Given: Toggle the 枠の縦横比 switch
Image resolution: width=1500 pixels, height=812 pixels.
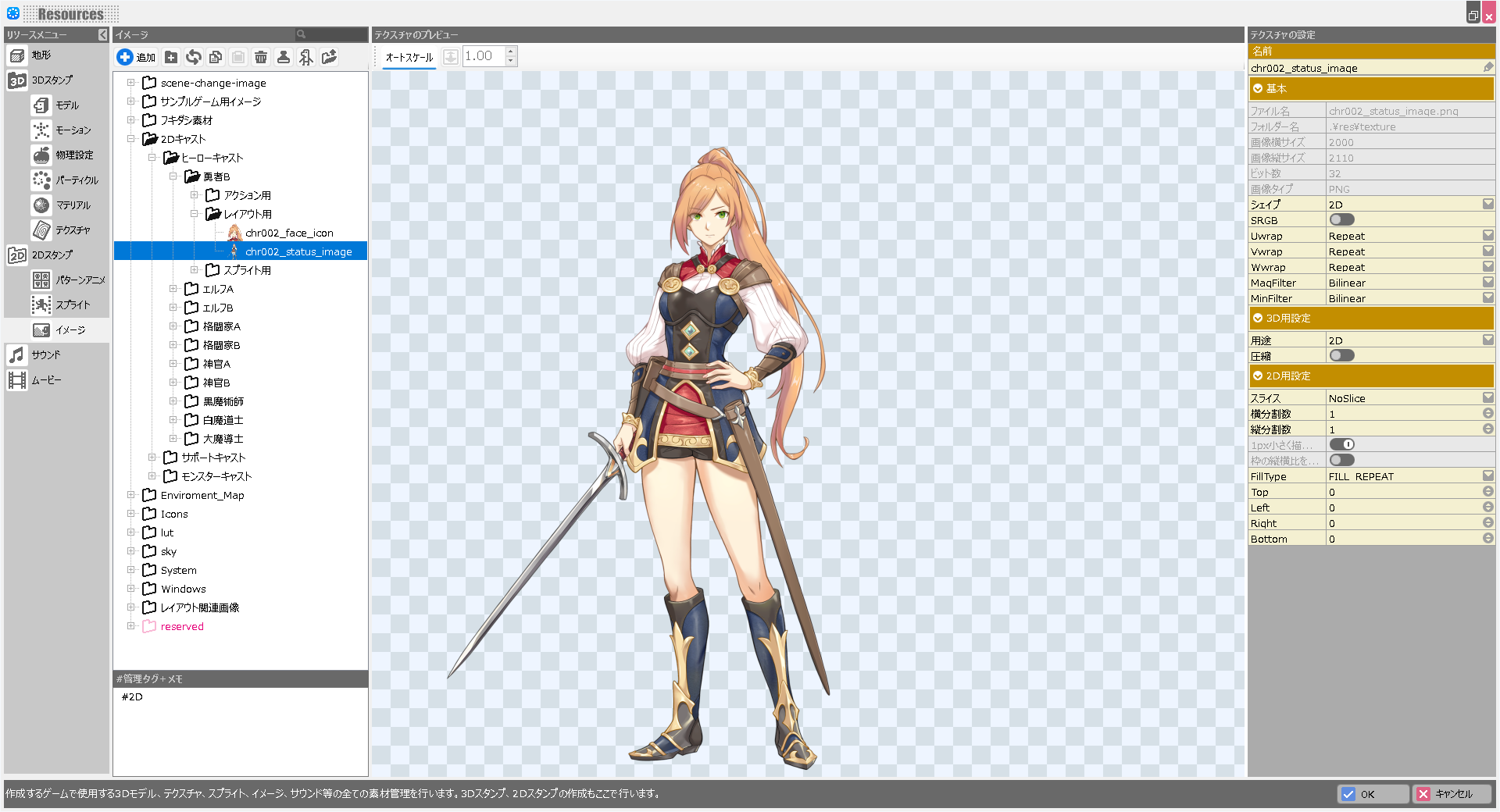Looking at the screenshot, I should (1341, 461).
